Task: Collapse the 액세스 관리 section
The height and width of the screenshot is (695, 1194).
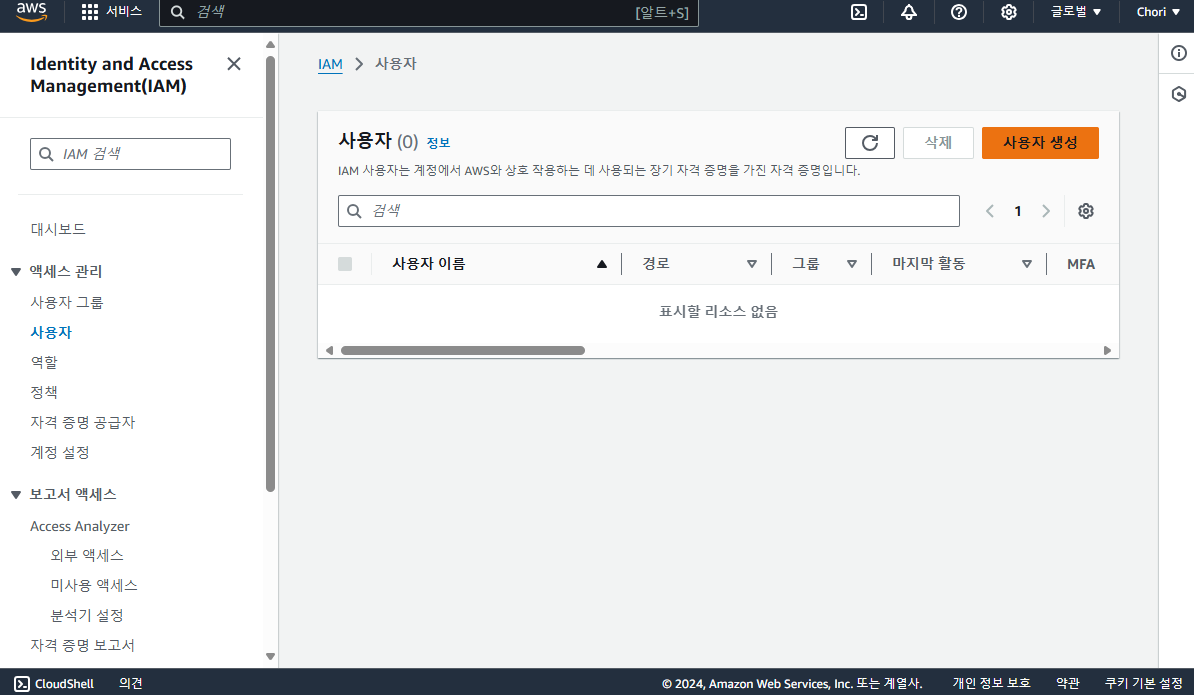Action: (15, 272)
